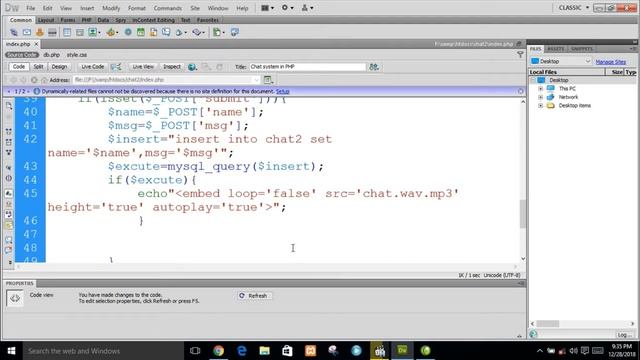640x360 pixels.
Task: Click the Refresh button in Properties
Action: [x=254, y=296]
